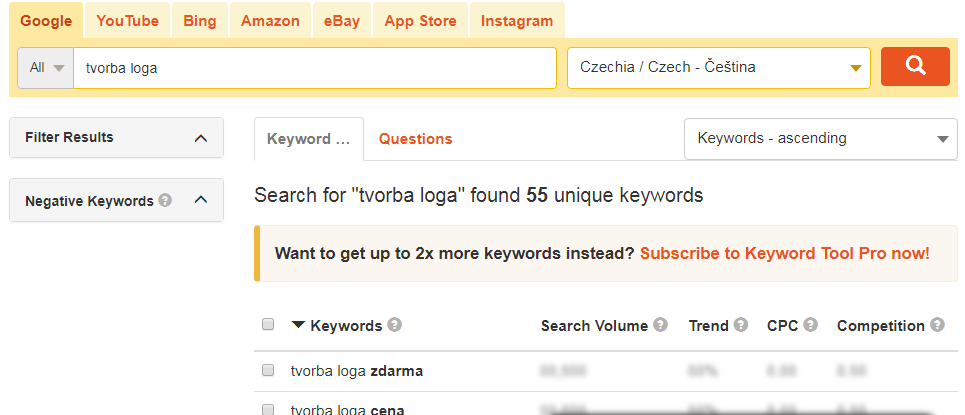Switch to the Questions tab

(415, 139)
